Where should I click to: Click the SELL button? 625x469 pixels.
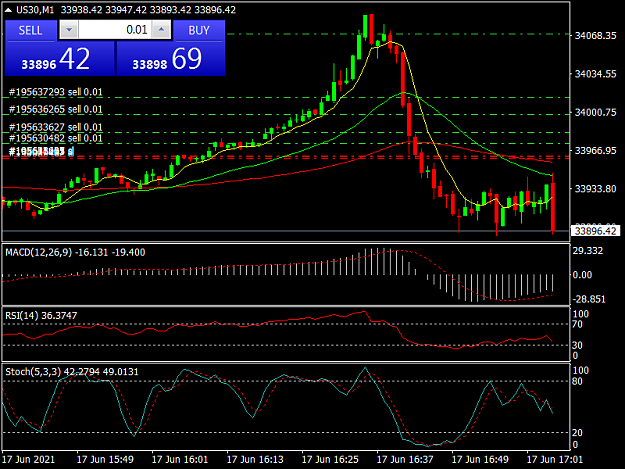(30, 30)
